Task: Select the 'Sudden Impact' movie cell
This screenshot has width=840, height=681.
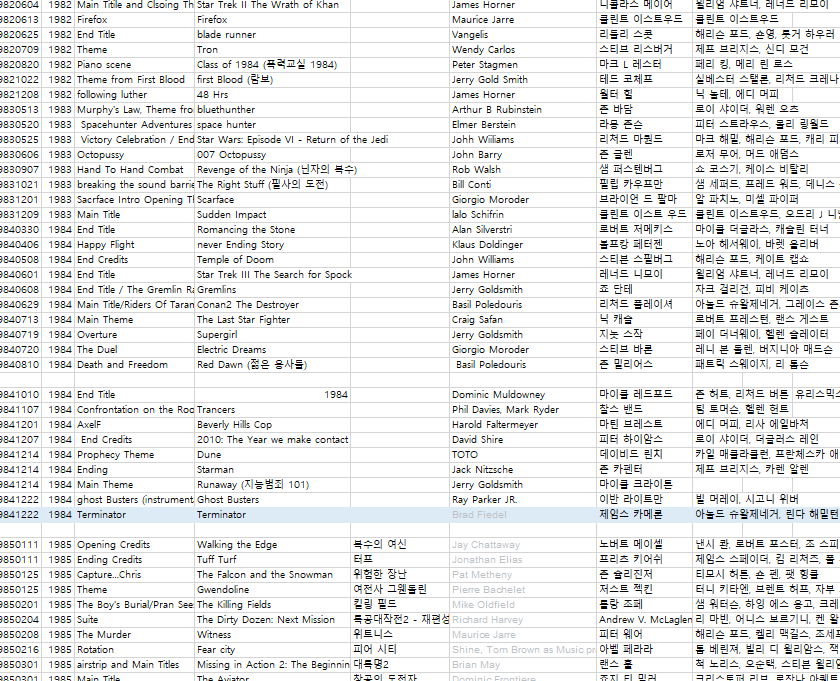Action: 272,215
